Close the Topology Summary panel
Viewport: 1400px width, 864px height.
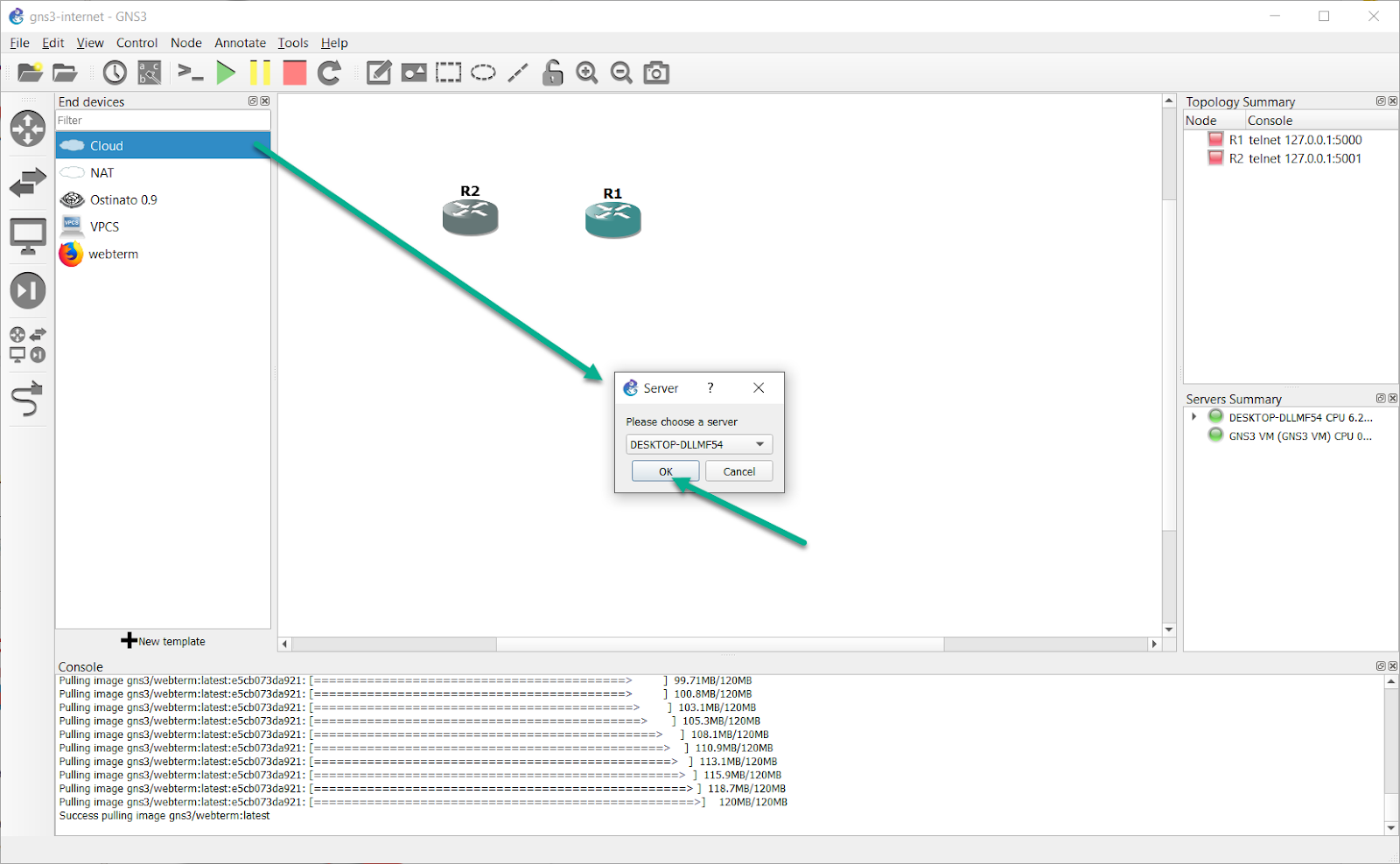pyautogui.click(x=1393, y=101)
